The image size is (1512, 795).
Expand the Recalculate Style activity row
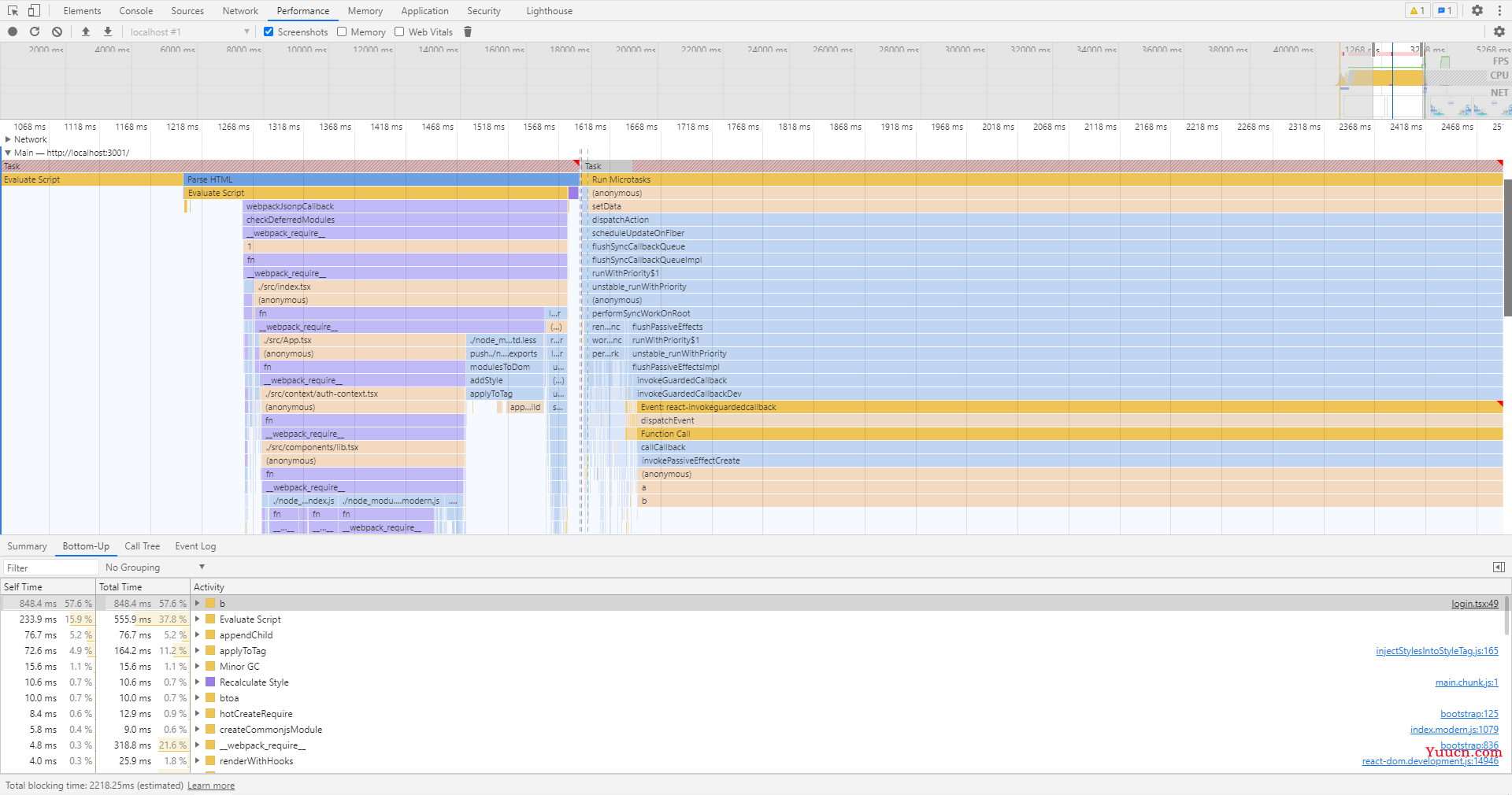pyautogui.click(x=198, y=682)
